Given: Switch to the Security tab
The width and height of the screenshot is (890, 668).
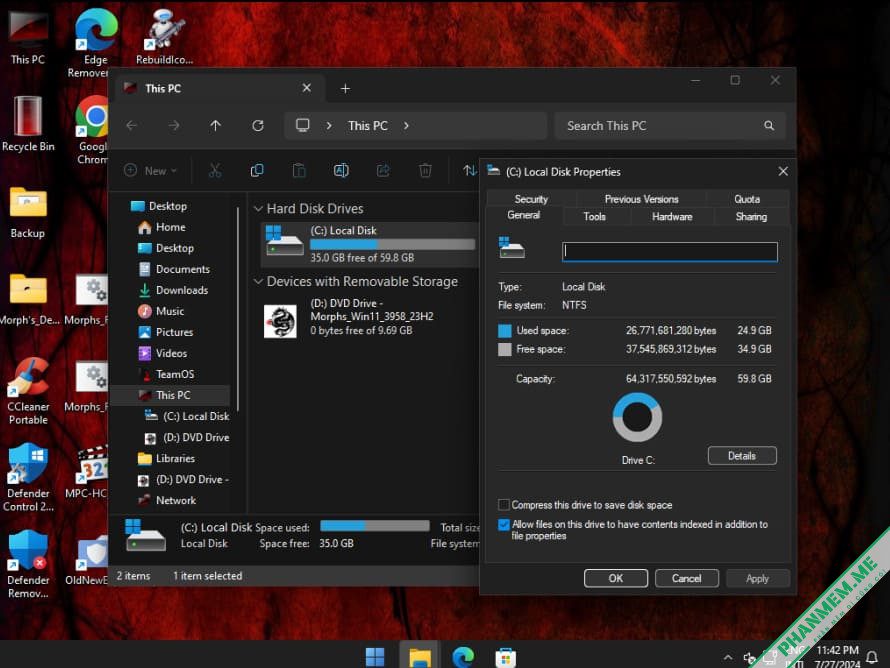Looking at the screenshot, I should pos(531,199).
